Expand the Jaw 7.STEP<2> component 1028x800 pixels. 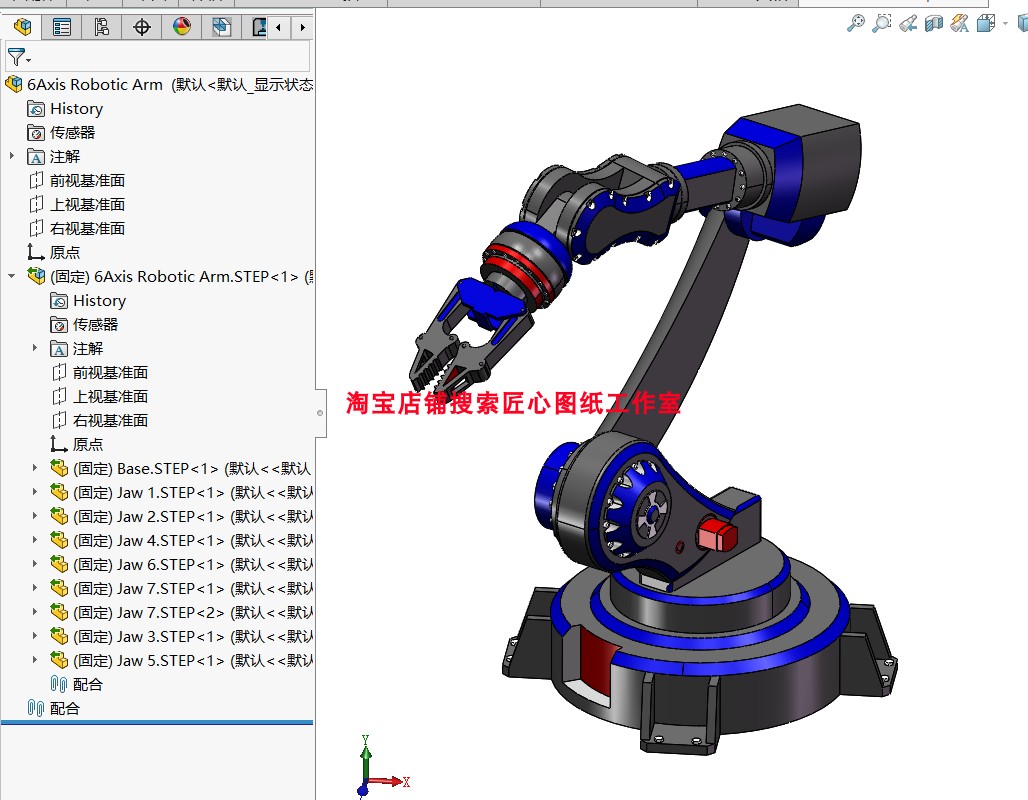click(x=35, y=612)
